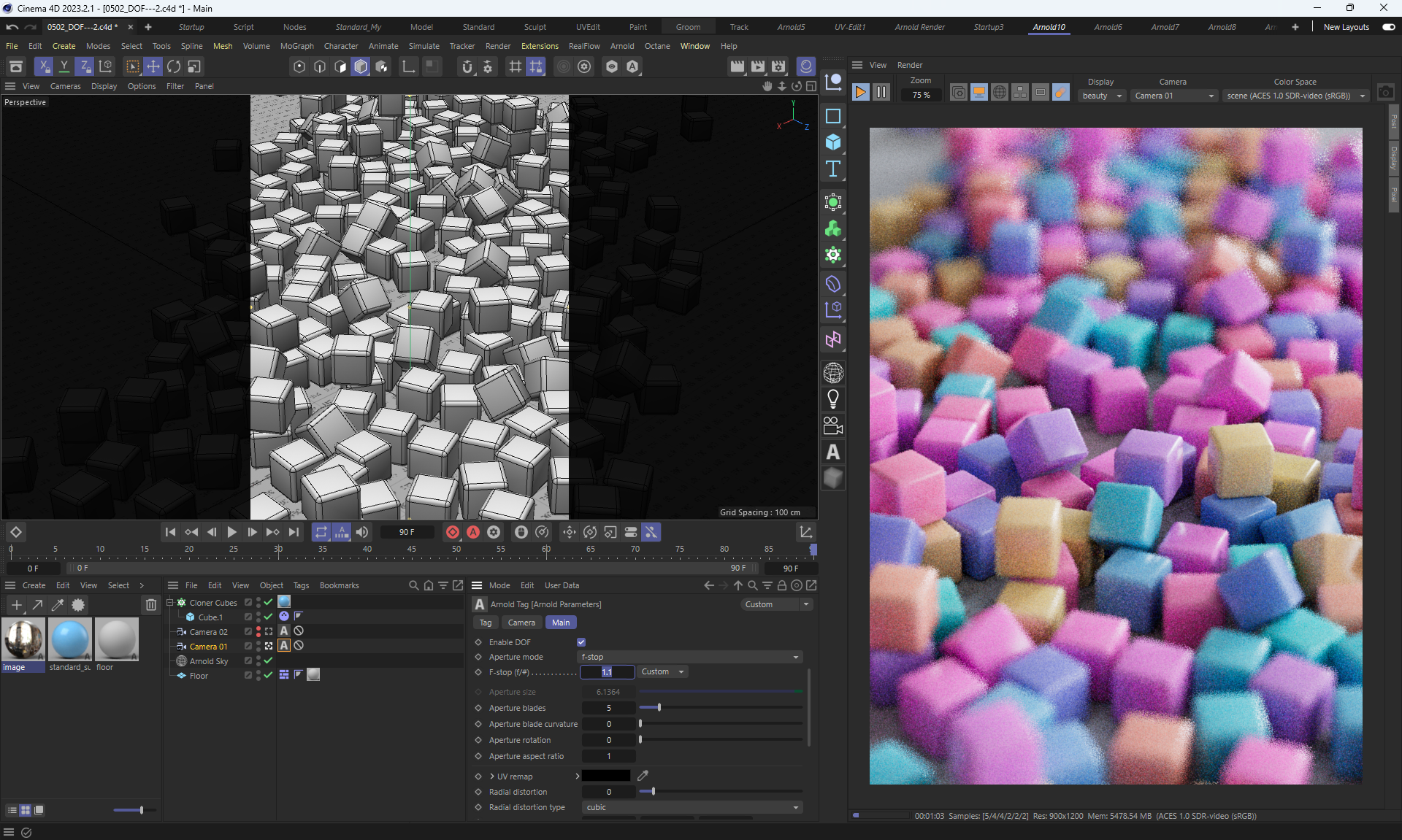Select the Rotate tool in top toolbar
Viewport: 1402px width, 840px height.
pos(174,66)
